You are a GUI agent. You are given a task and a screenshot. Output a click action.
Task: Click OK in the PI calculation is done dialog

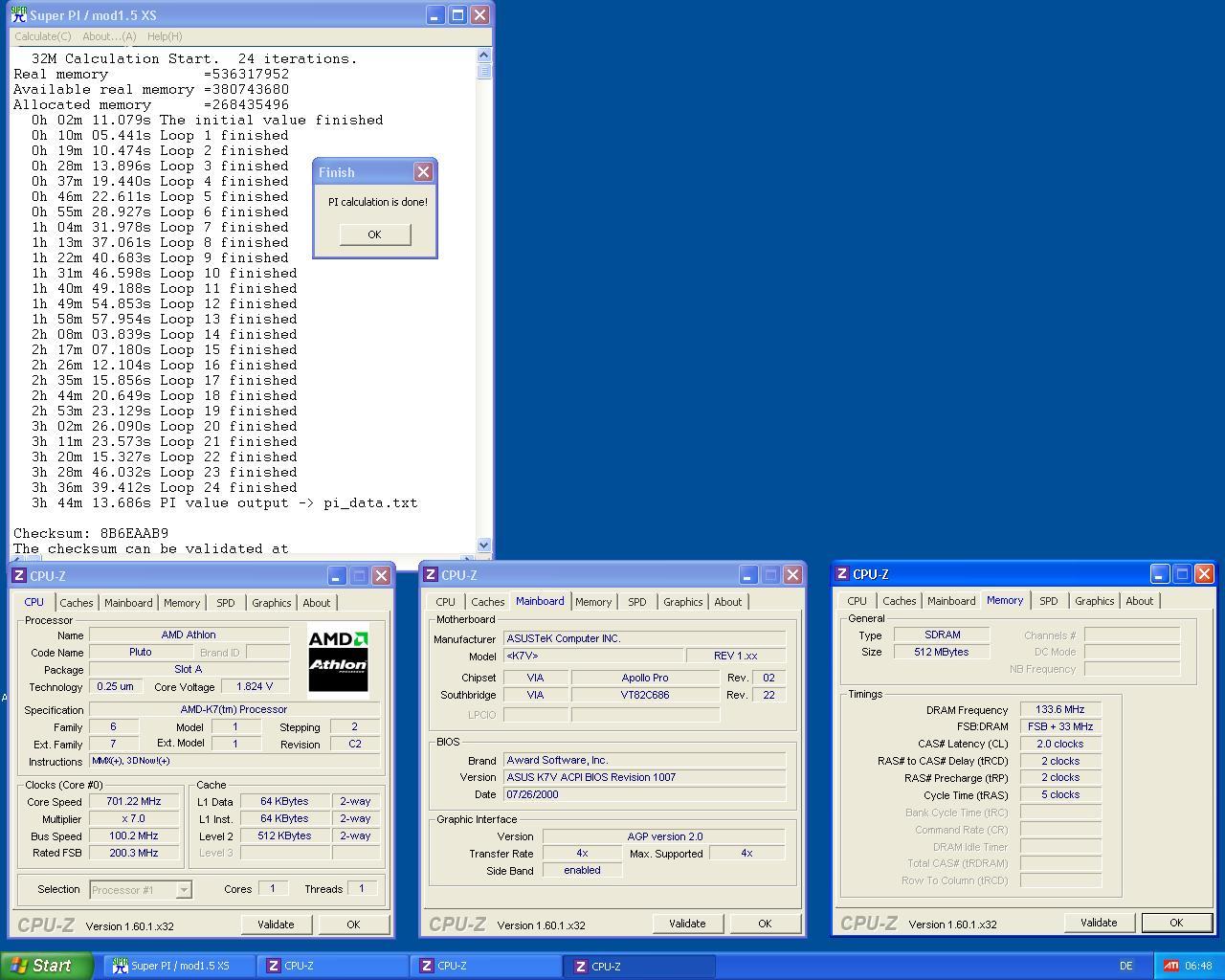374,234
